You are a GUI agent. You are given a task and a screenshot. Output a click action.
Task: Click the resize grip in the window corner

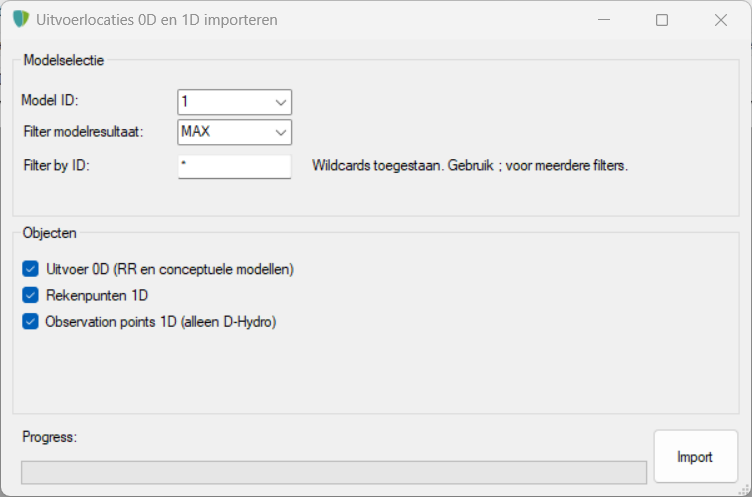click(x=745, y=490)
